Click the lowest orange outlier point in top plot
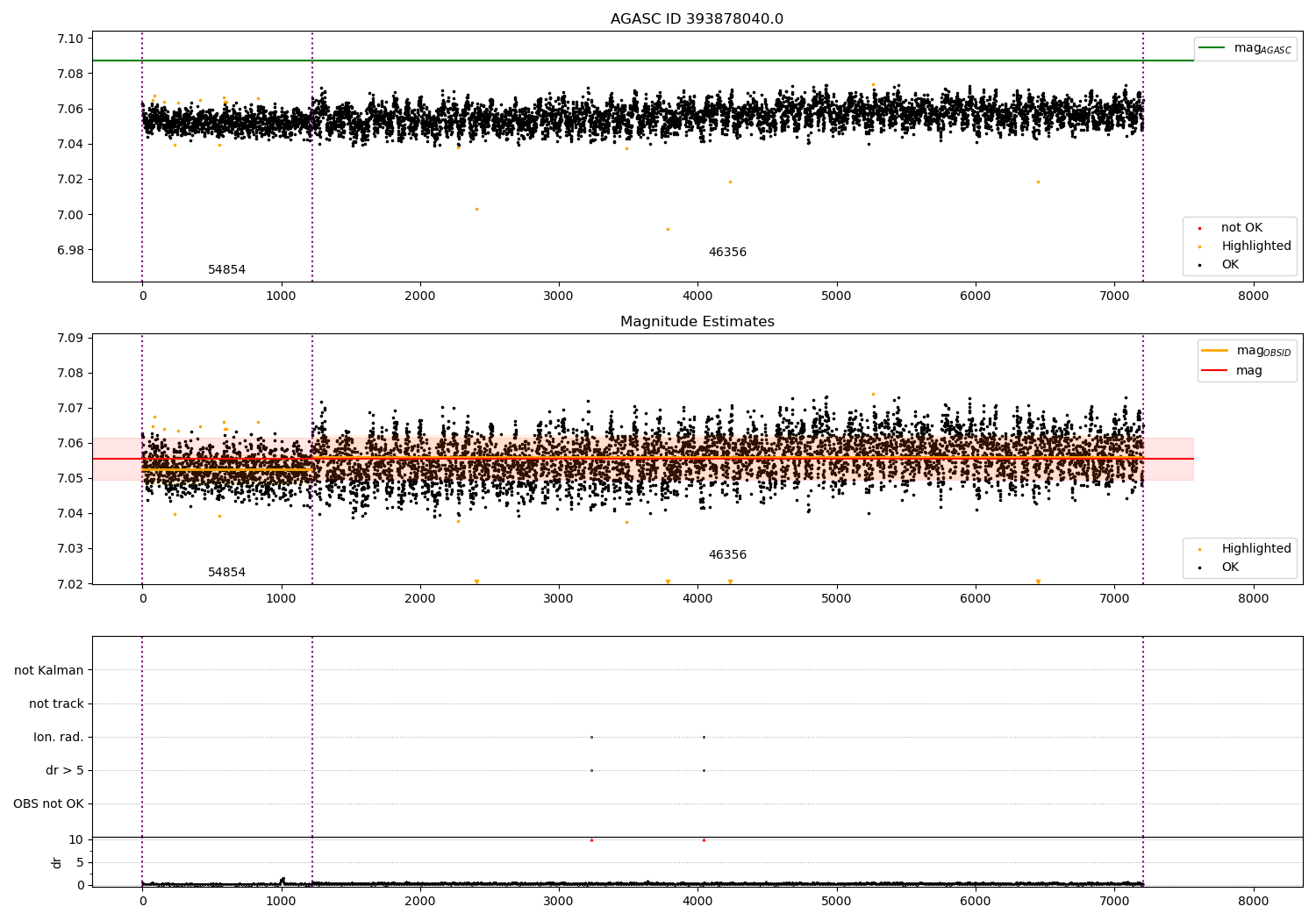 (668, 230)
